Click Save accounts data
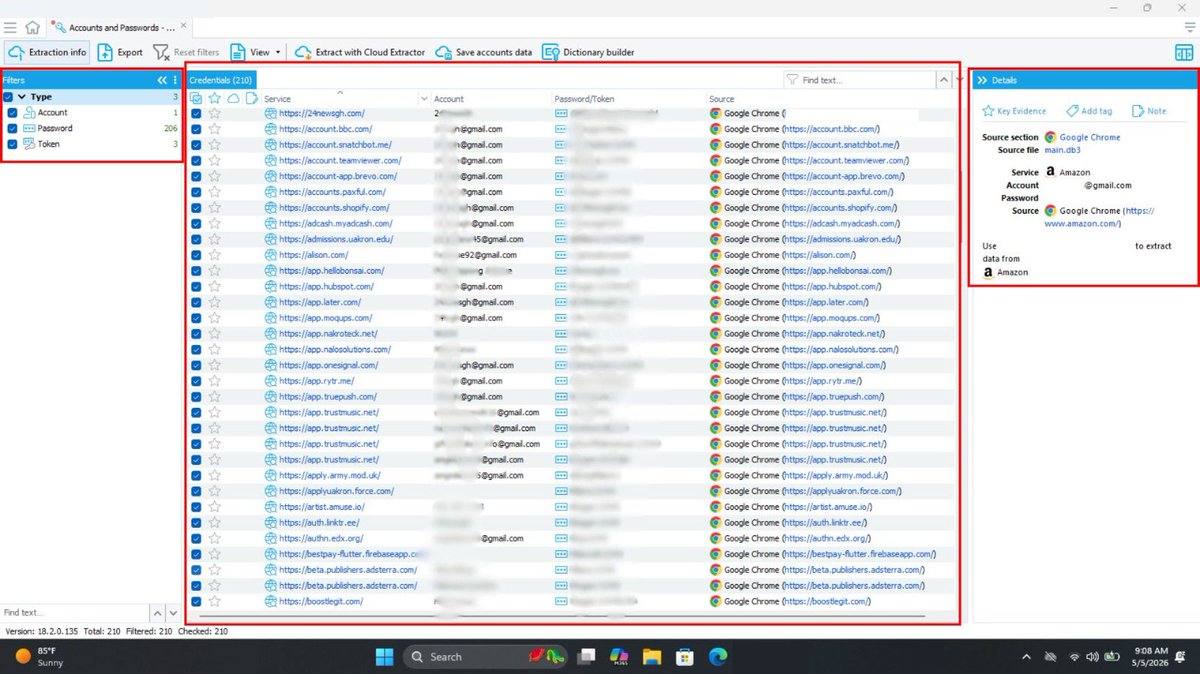This screenshot has height=674, width=1200. (x=484, y=52)
